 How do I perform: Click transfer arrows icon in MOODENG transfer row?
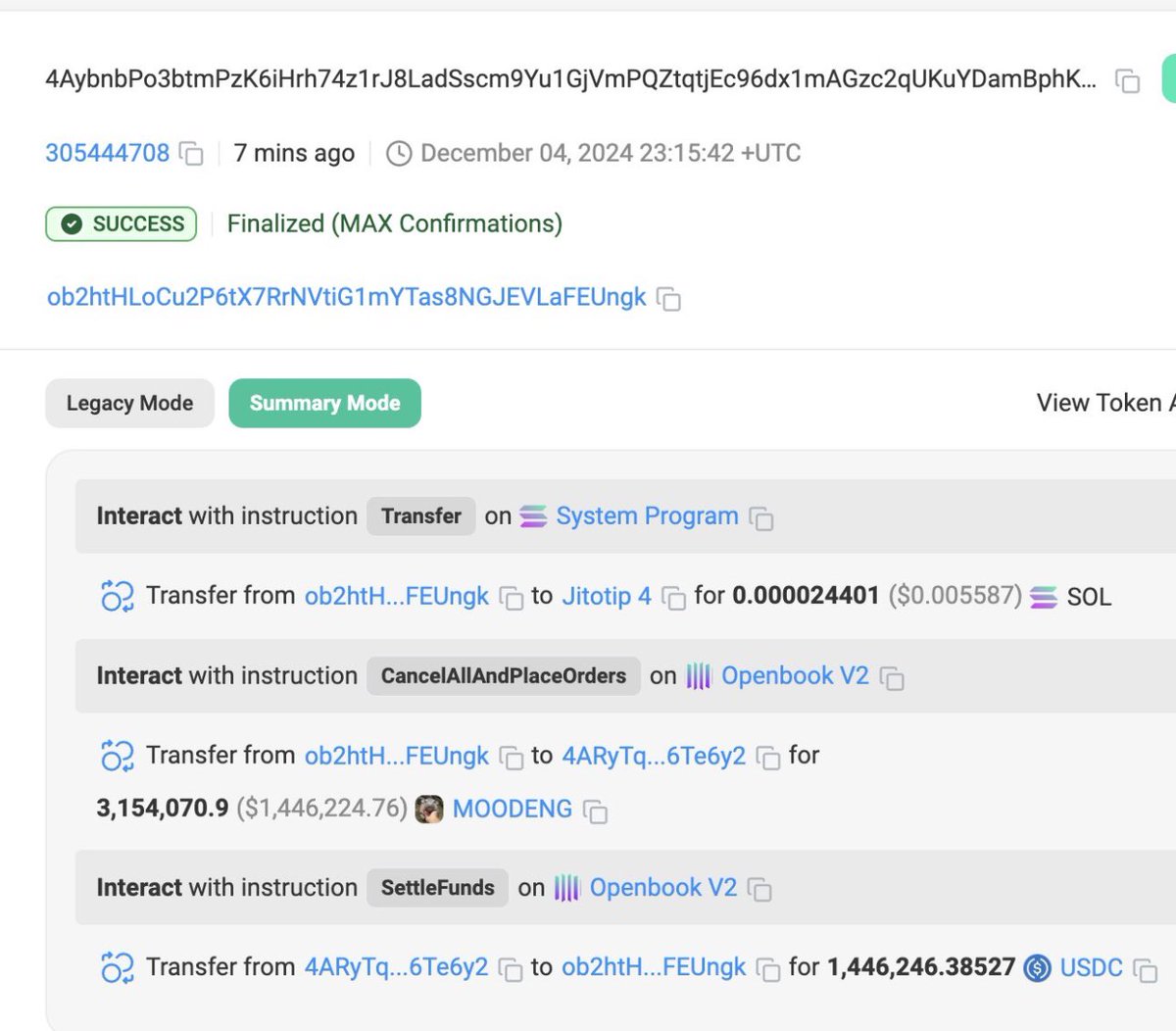[x=117, y=756]
